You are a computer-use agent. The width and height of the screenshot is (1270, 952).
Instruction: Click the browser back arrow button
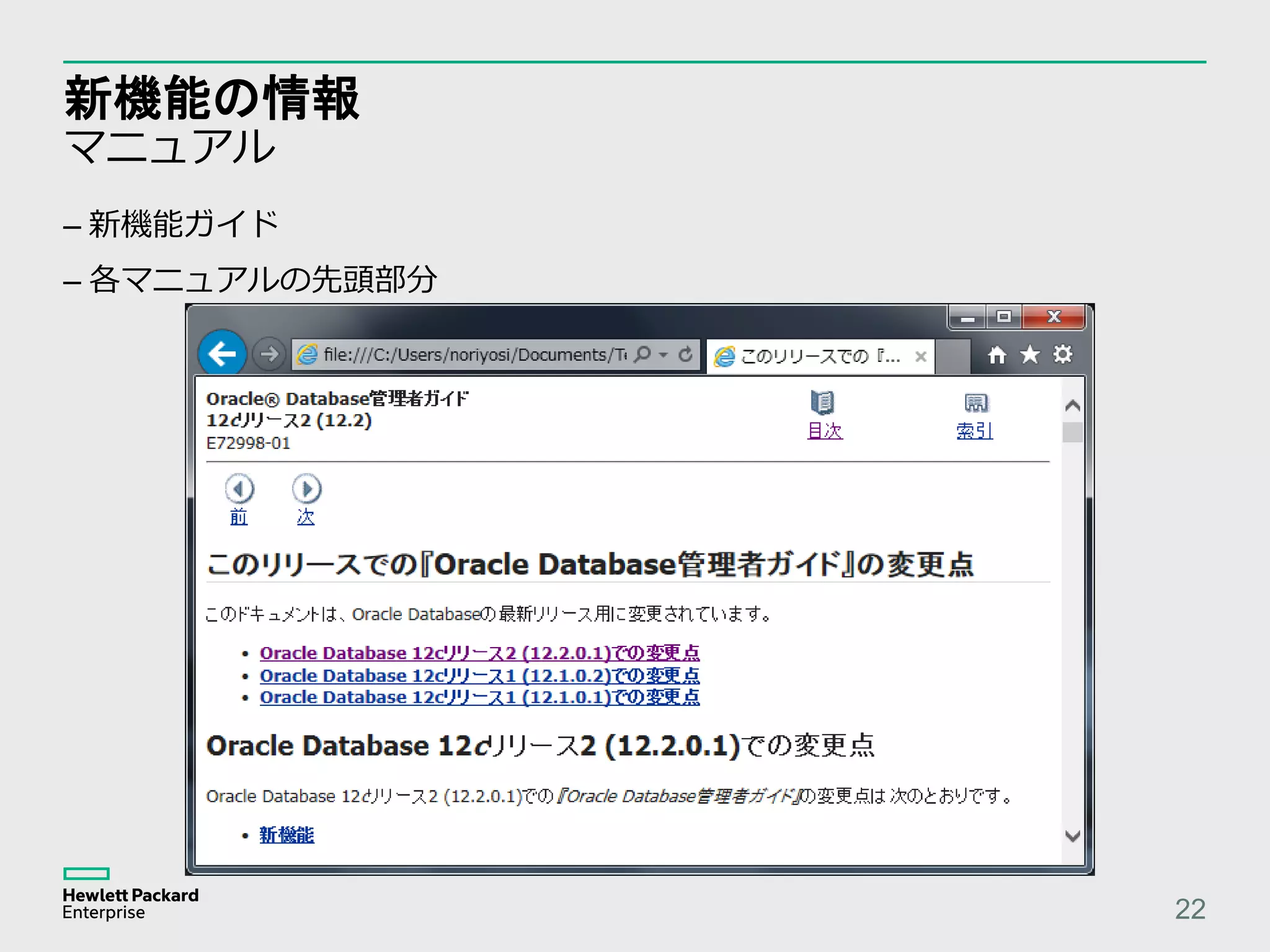click(x=222, y=354)
